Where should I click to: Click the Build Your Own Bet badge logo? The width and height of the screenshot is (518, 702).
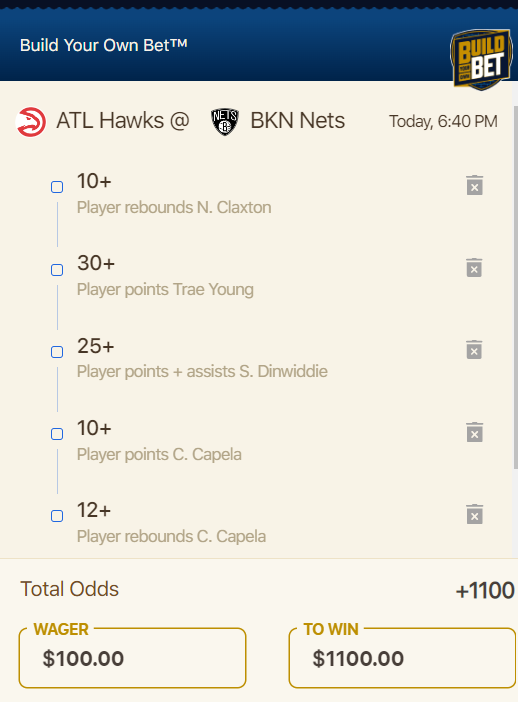pos(481,59)
